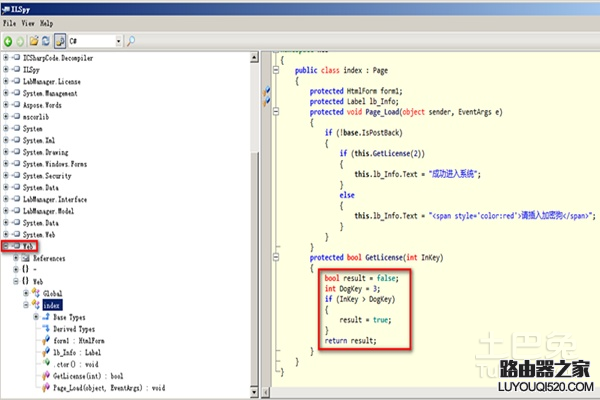This screenshot has height=400, width=600.
Task: Select the System.Windows.Forms assembly
Action: [55, 164]
